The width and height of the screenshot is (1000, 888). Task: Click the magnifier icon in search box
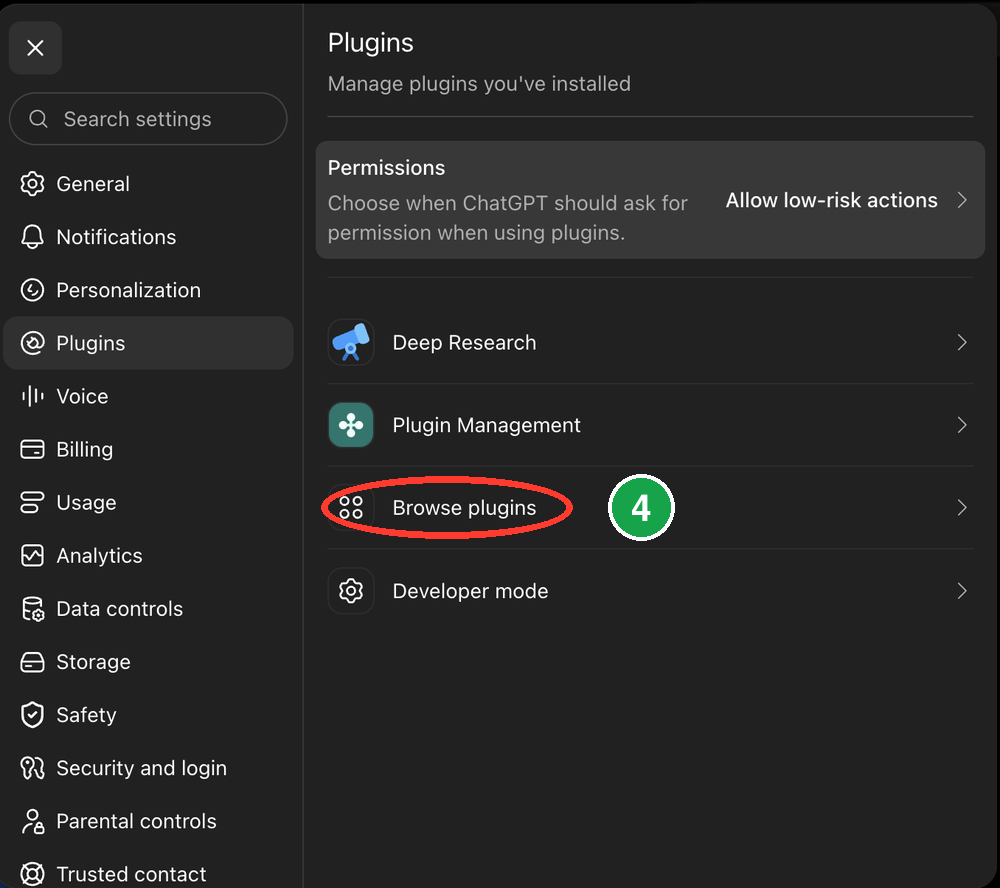(x=38, y=119)
